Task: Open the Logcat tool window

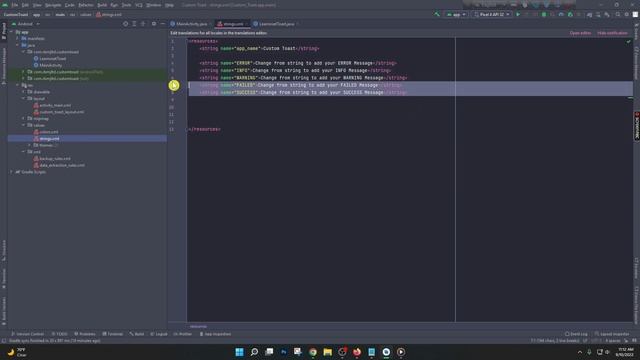Action: coord(159,334)
